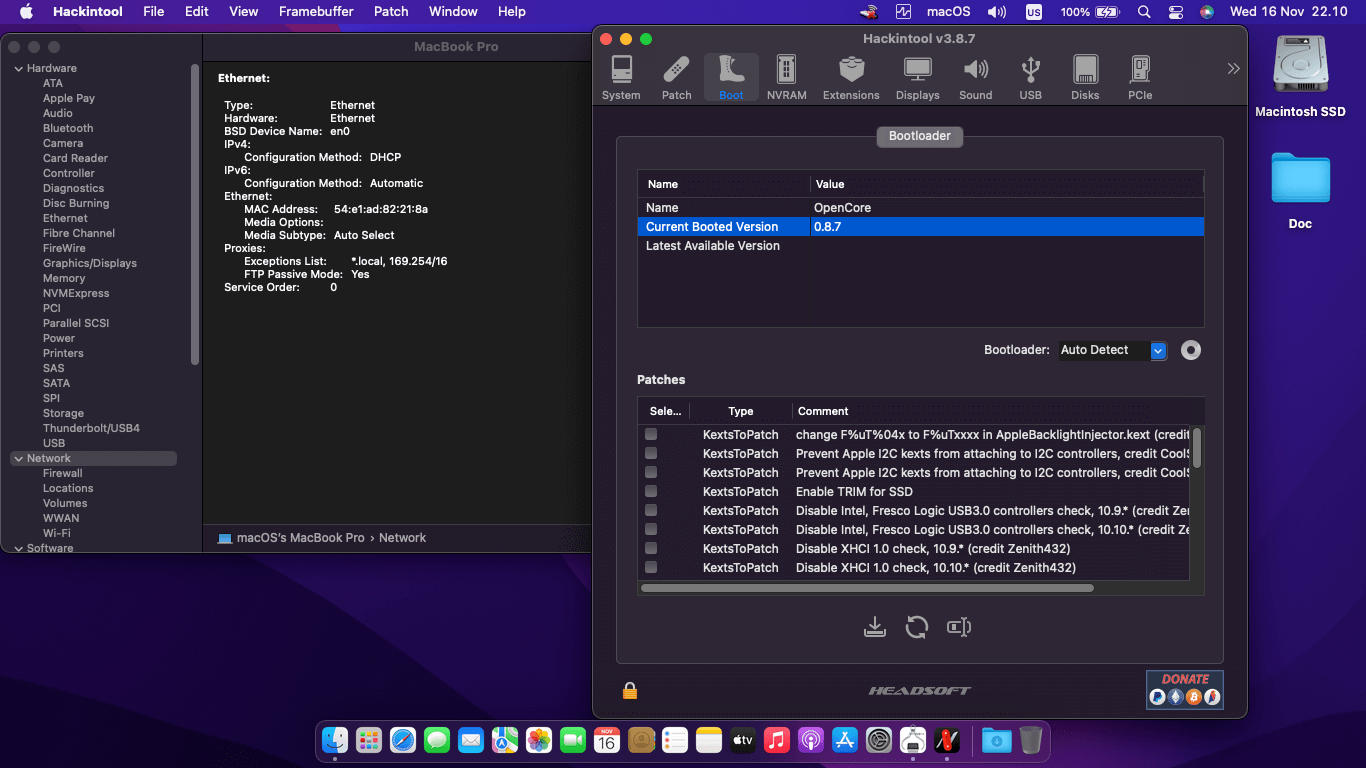Switch to the Displays section in Hackintool
Viewport: 1366px width, 768px height.
coord(917,78)
